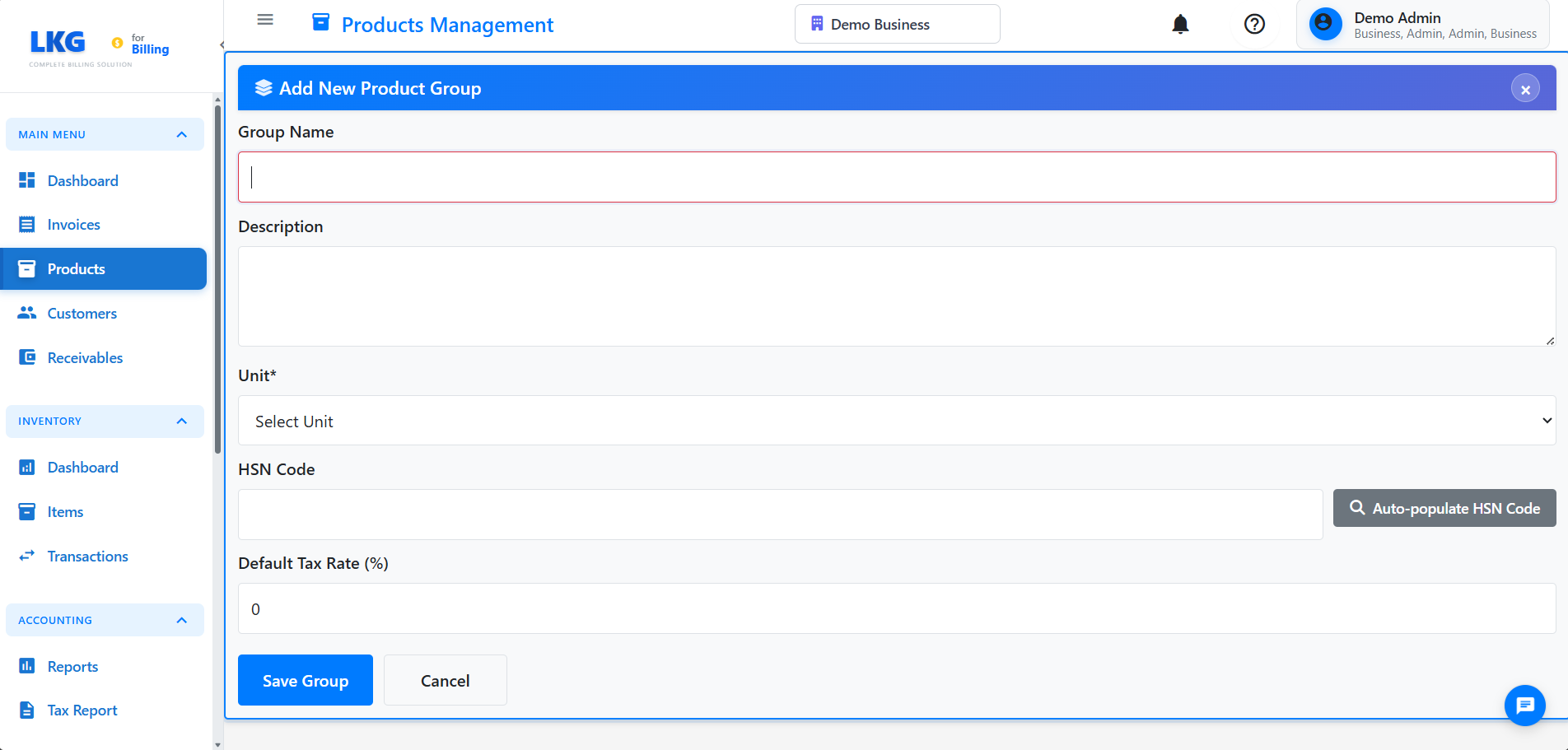The image size is (1568, 750).
Task: Collapse the MAIN MENU section
Action: point(181,134)
